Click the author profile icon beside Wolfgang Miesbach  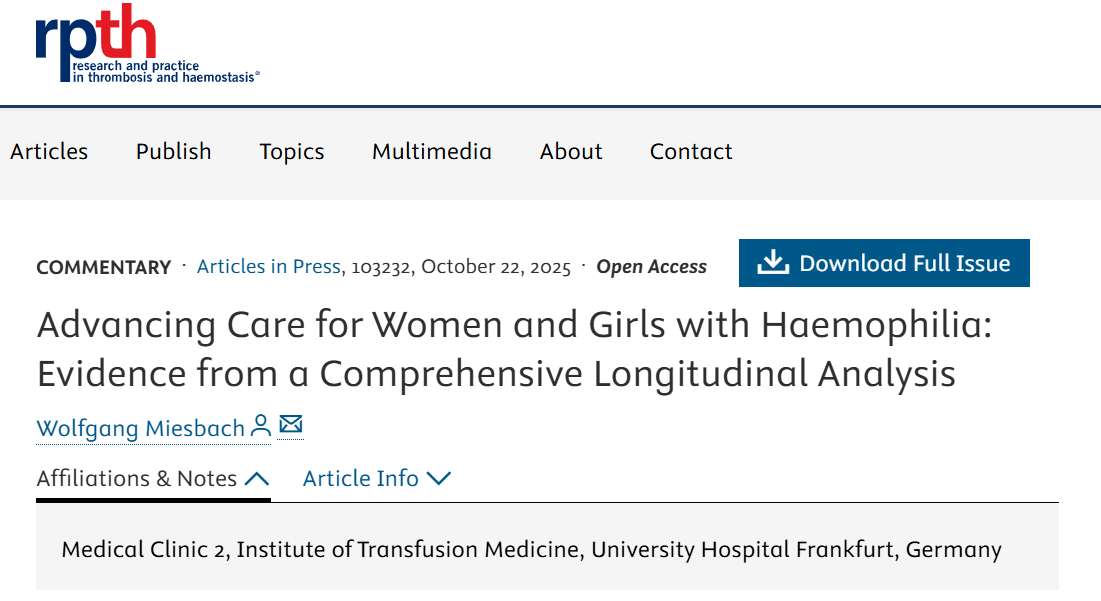click(x=260, y=426)
